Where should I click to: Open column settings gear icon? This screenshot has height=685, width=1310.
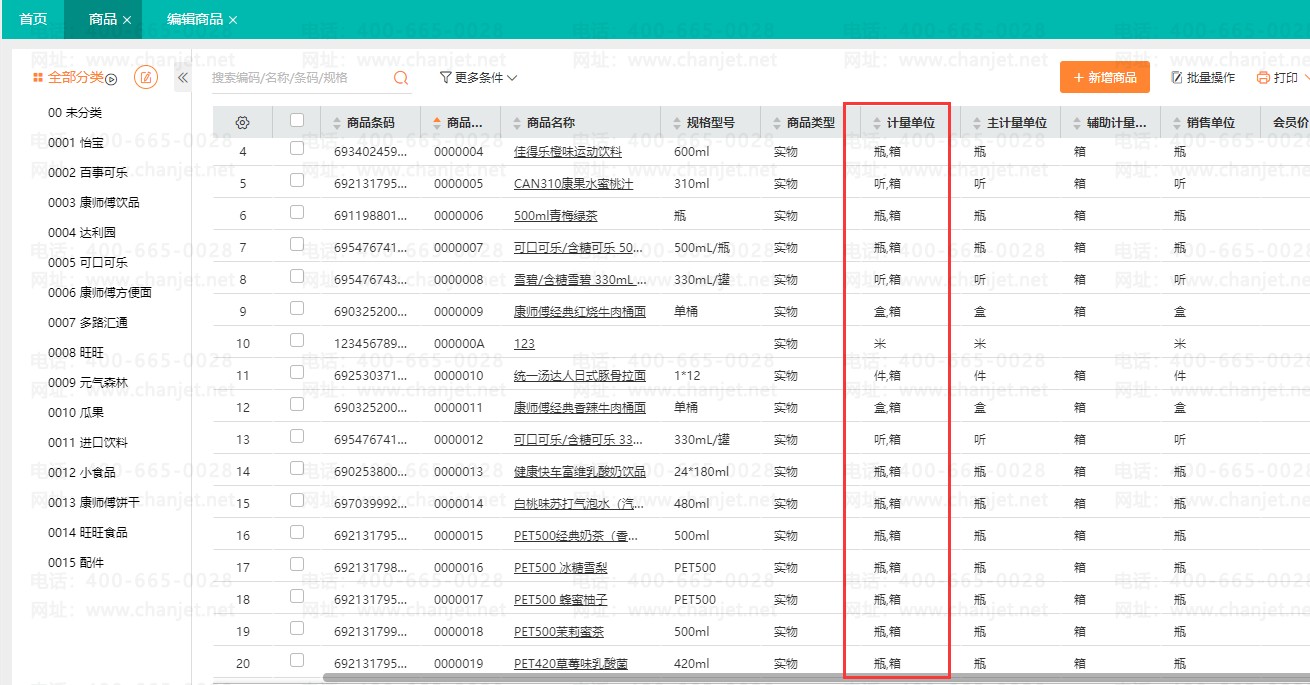point(242,123)
